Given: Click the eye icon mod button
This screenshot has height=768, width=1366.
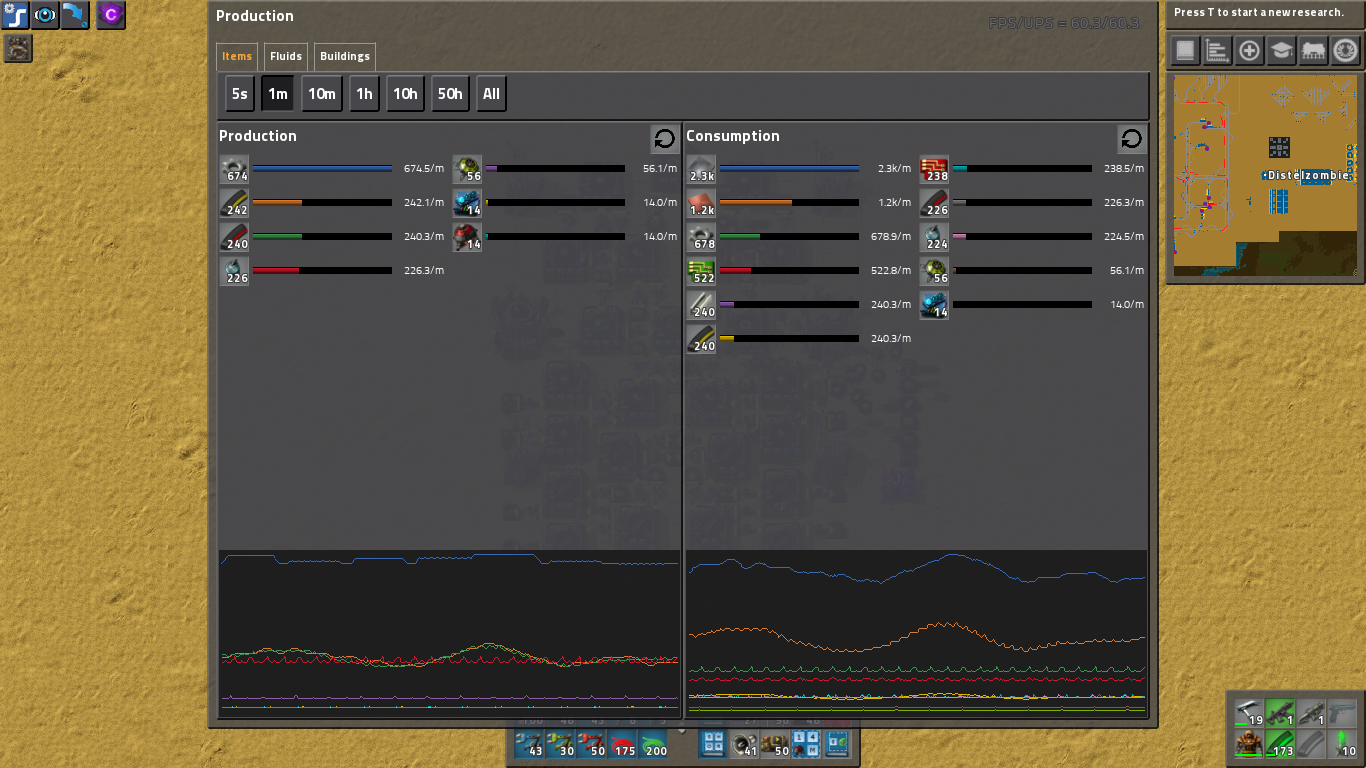Looking at the screenshot, I should click(x=46, y=14).
